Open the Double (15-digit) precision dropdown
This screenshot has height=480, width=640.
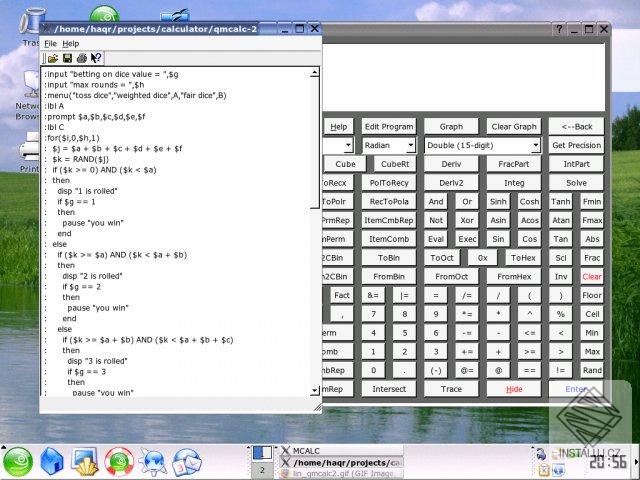482,145
